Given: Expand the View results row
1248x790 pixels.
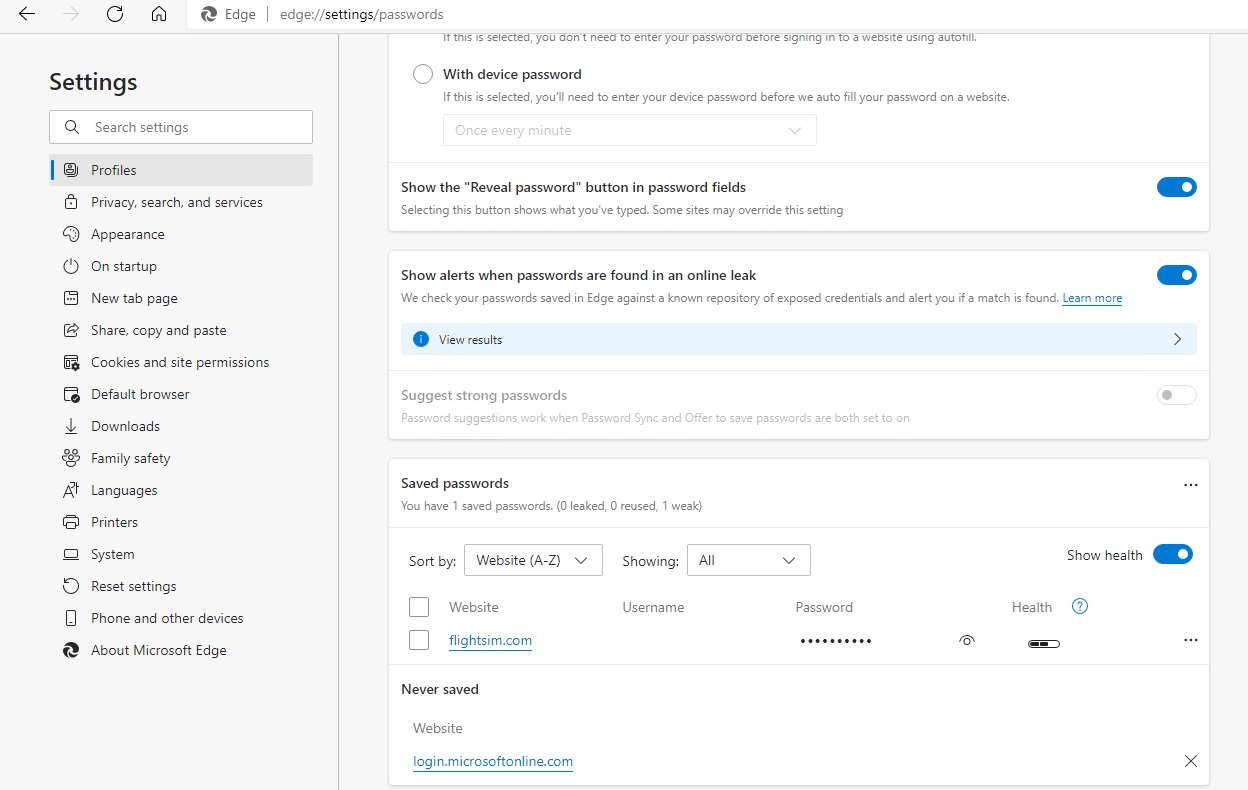Looking at the screenshot, I should [1178, 339].
